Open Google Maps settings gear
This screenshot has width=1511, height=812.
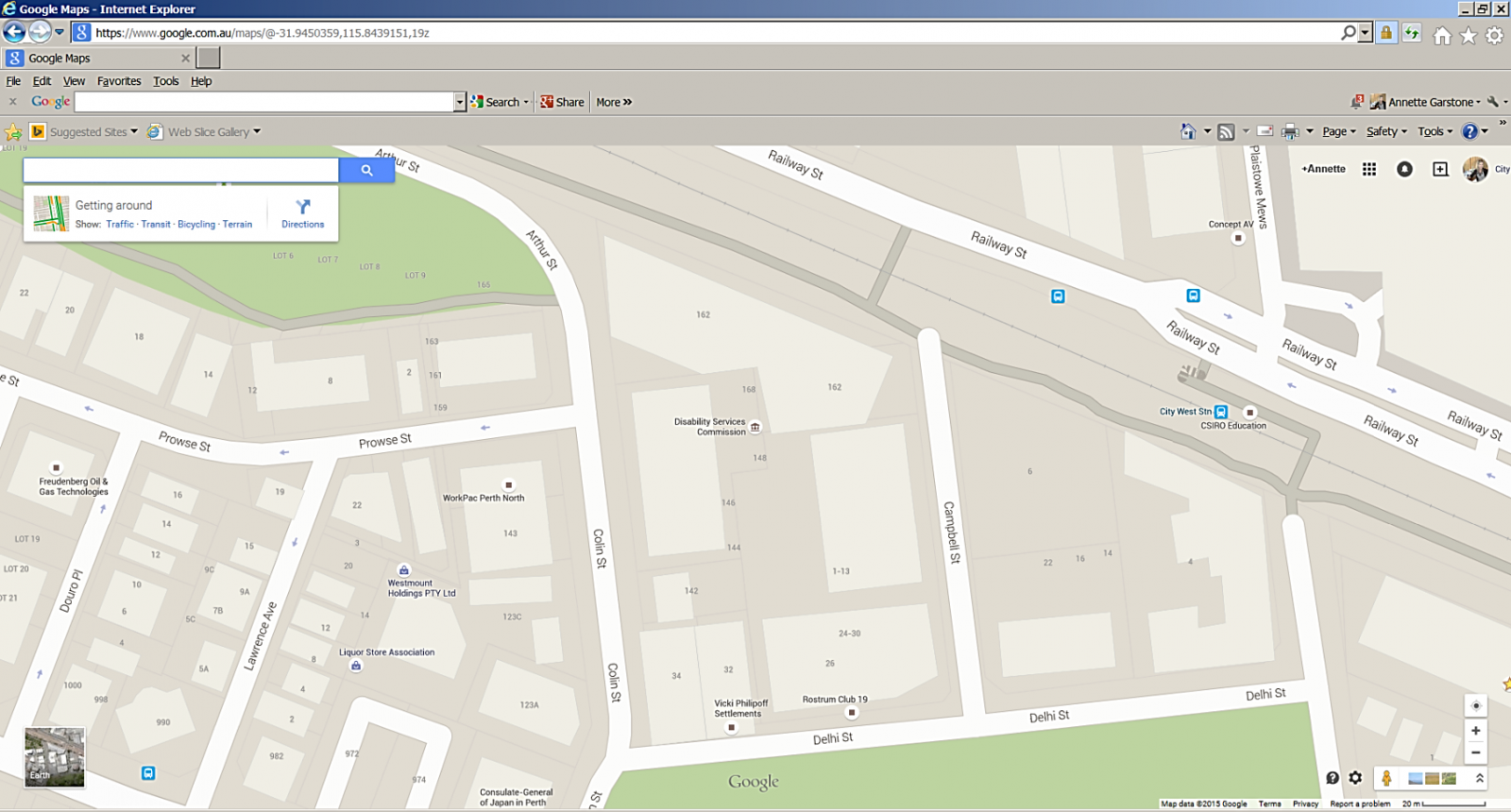tap(1356, 778)
